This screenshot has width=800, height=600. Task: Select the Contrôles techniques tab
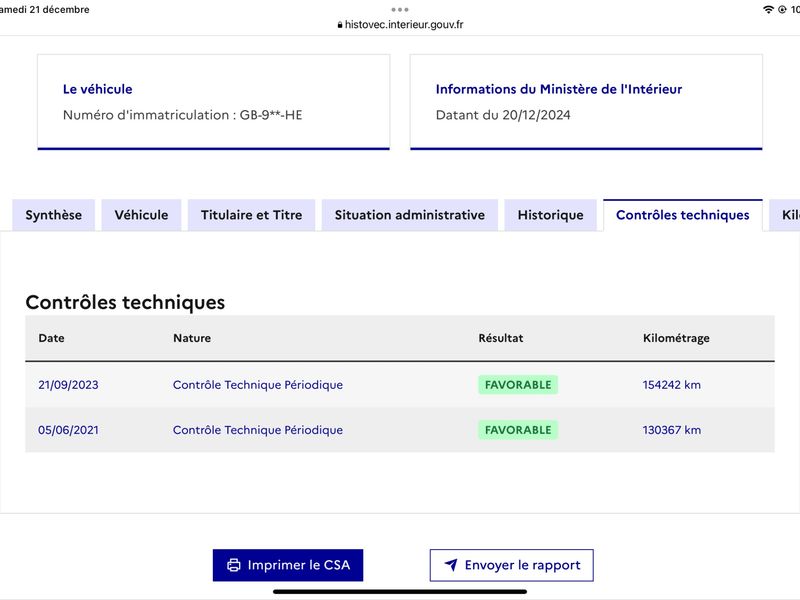coord(683,215)
